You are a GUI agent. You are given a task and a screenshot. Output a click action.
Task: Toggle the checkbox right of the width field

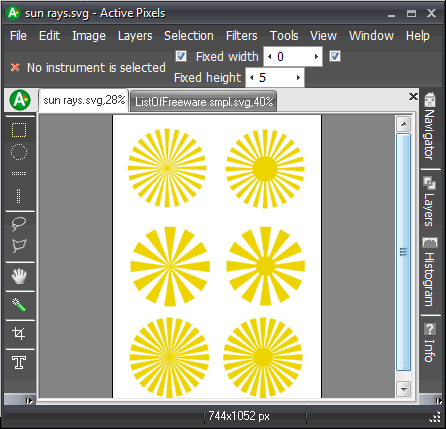click(x=335, y=56)
